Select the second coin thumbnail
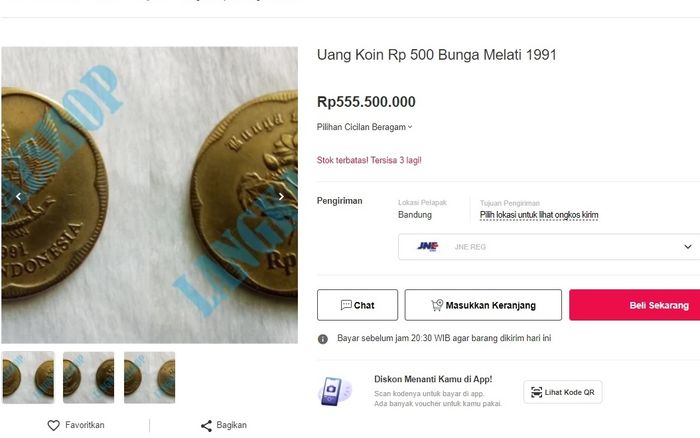Viewport: 700px width, 438px height. 89,377
